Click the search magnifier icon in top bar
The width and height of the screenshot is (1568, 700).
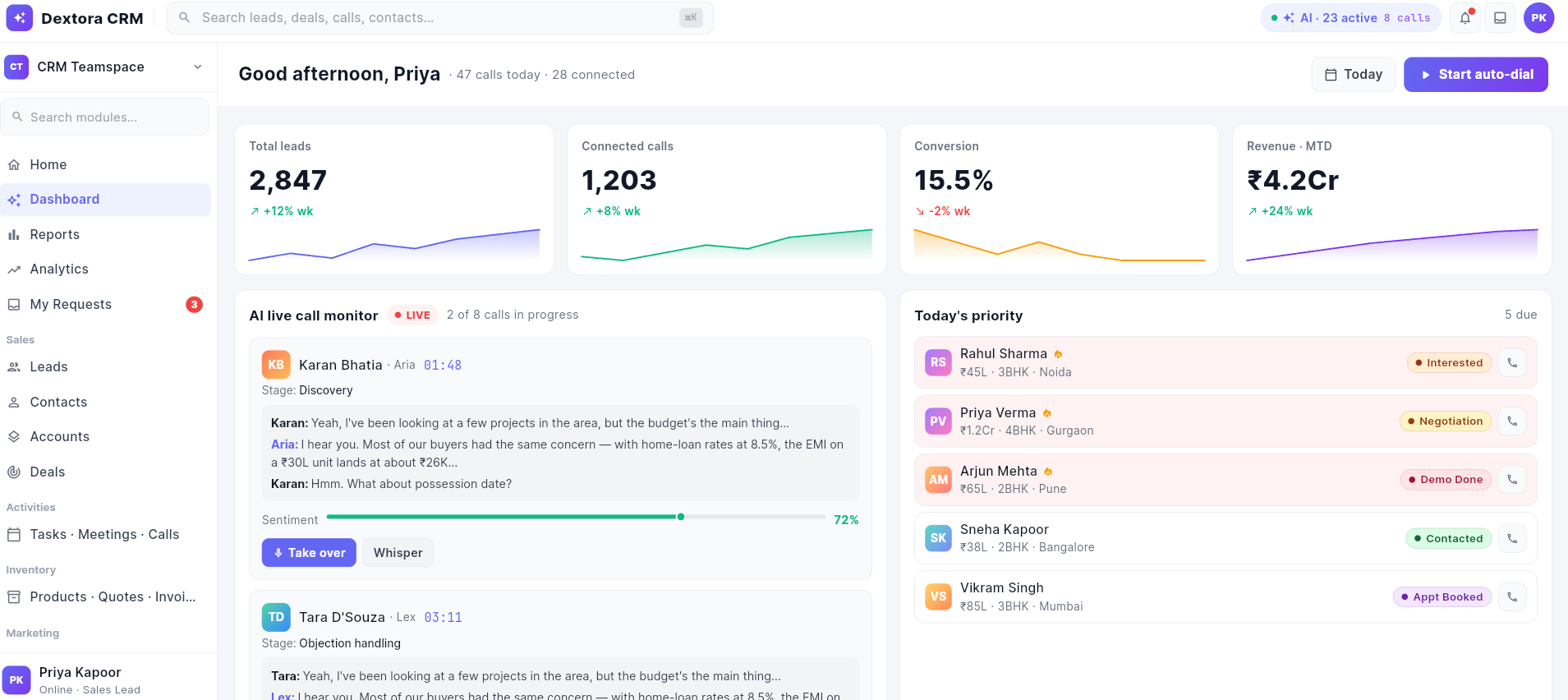pos(185,17)
